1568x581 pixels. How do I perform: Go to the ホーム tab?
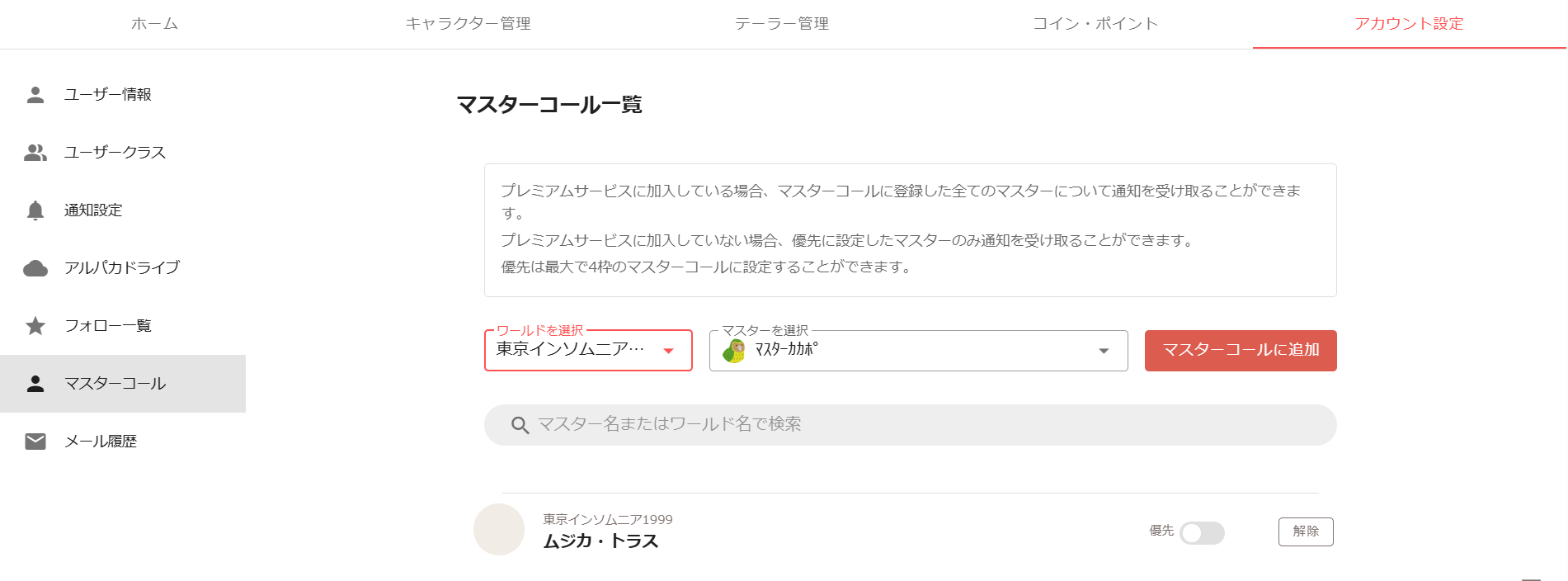pyautogui.click(x=155, y=24)
